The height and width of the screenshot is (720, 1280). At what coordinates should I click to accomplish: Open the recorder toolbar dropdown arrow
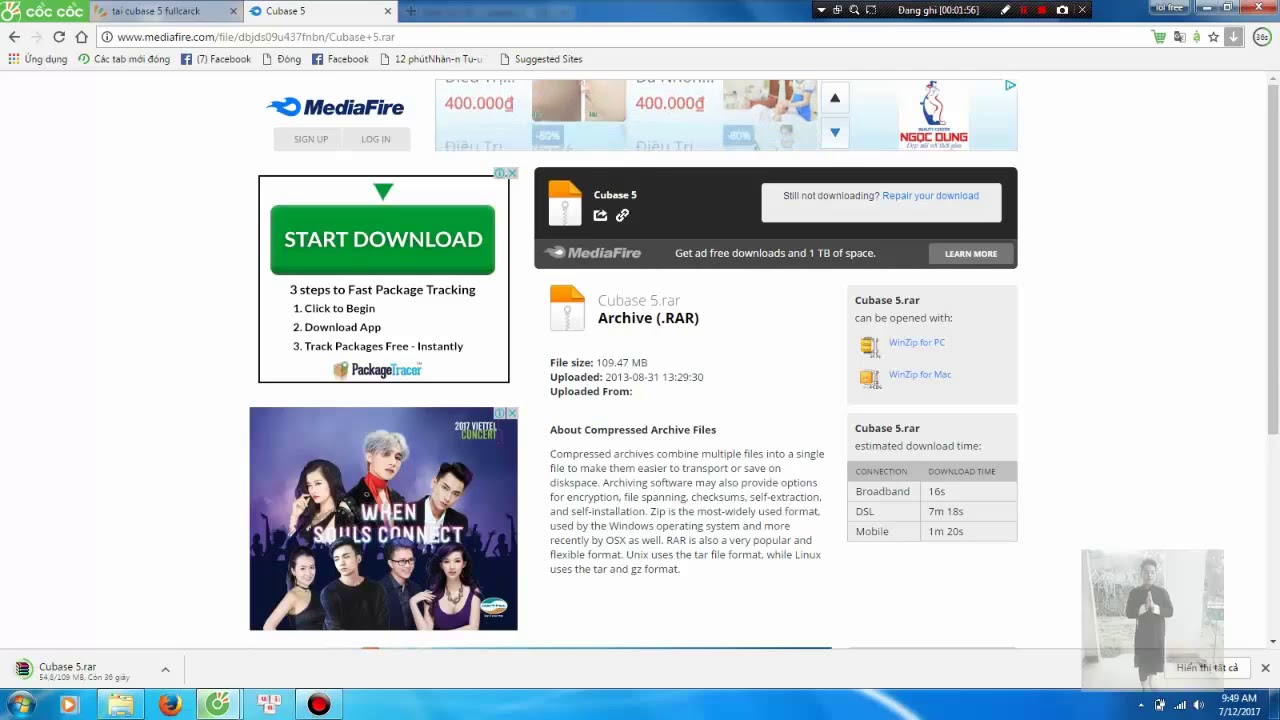click(821, 10)
